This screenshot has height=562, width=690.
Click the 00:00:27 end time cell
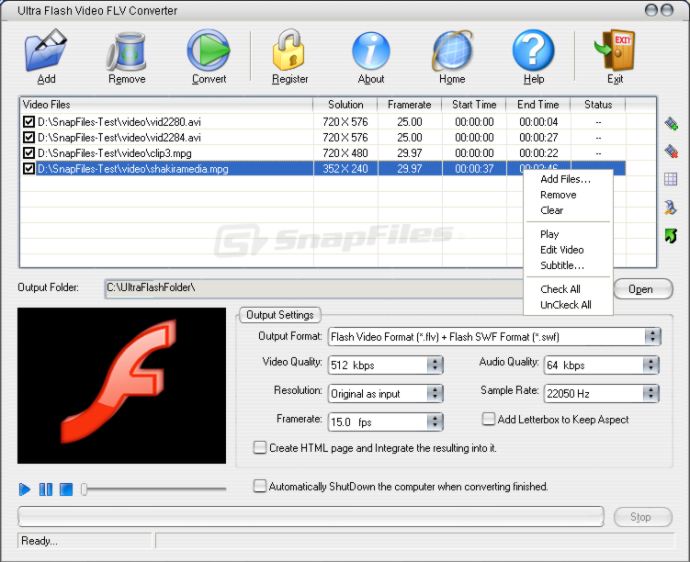coord(538,137)
